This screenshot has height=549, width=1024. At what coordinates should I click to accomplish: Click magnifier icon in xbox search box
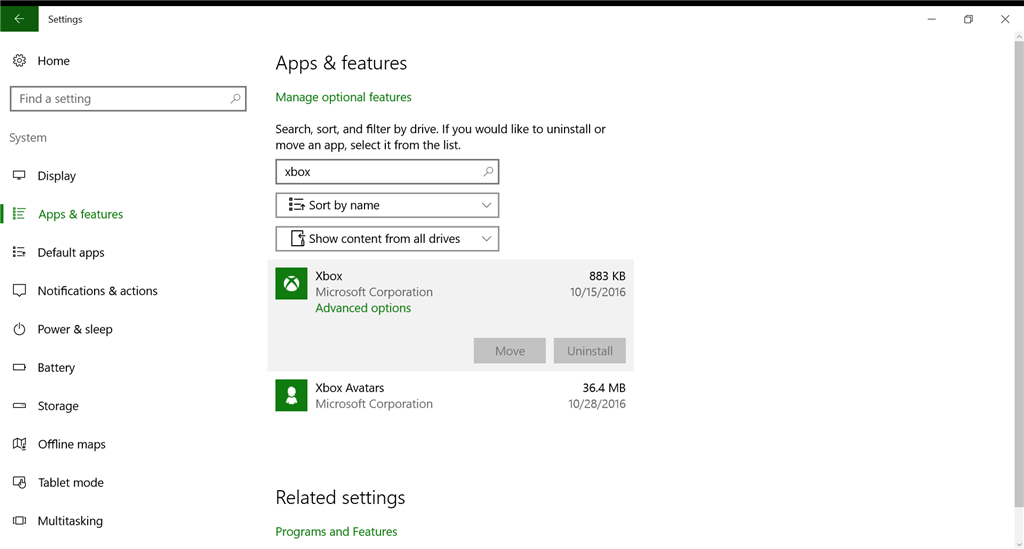488,172
